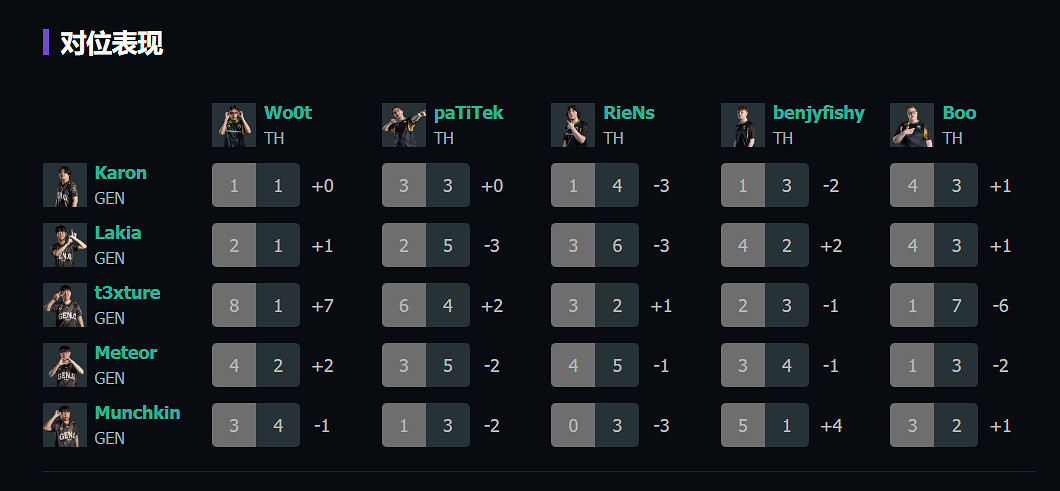Select t3xture vs Boo kill matchup cell
Viewport: 1060px width, 491px height.
(x=934, y=305)
